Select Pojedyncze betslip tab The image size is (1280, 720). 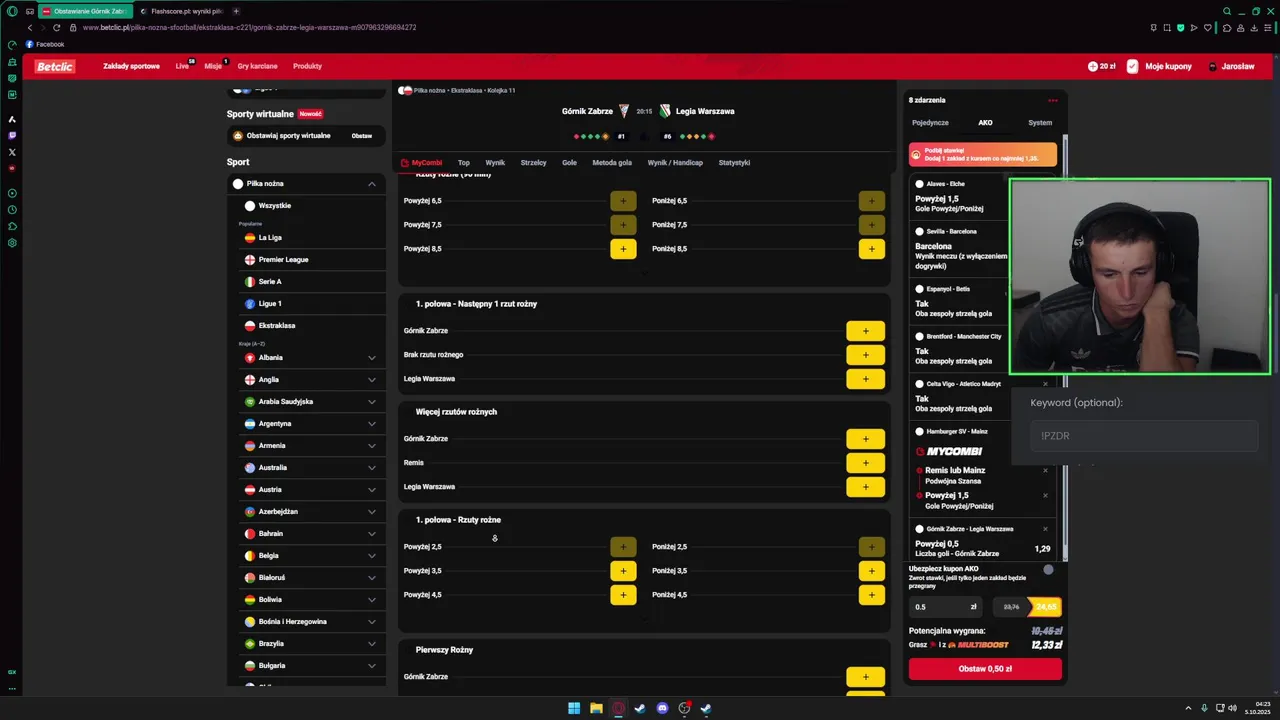coord(930,123)
